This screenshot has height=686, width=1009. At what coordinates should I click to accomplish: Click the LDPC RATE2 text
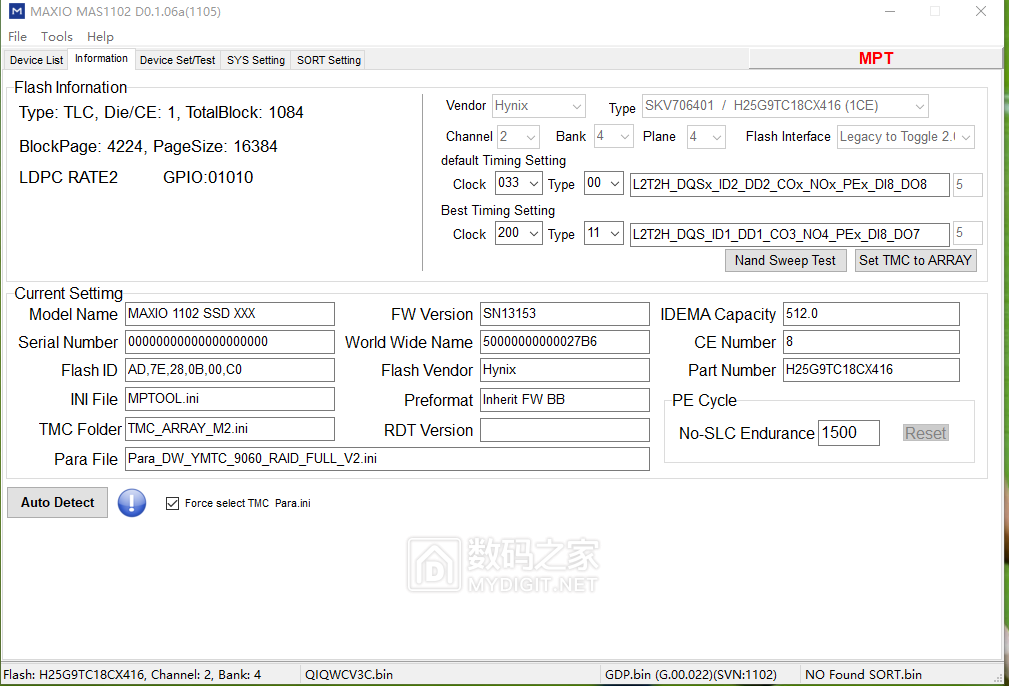click(x=68, y=178)
